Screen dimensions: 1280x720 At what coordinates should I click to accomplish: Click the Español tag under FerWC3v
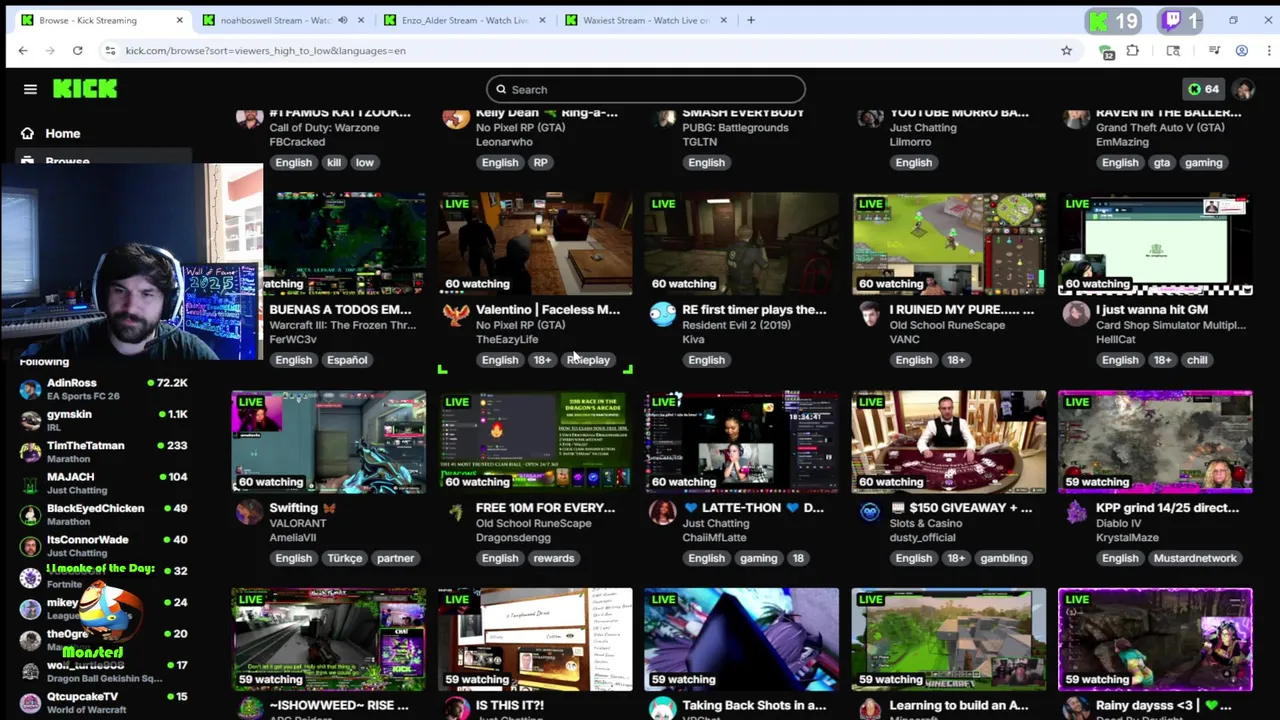(347, 360)
